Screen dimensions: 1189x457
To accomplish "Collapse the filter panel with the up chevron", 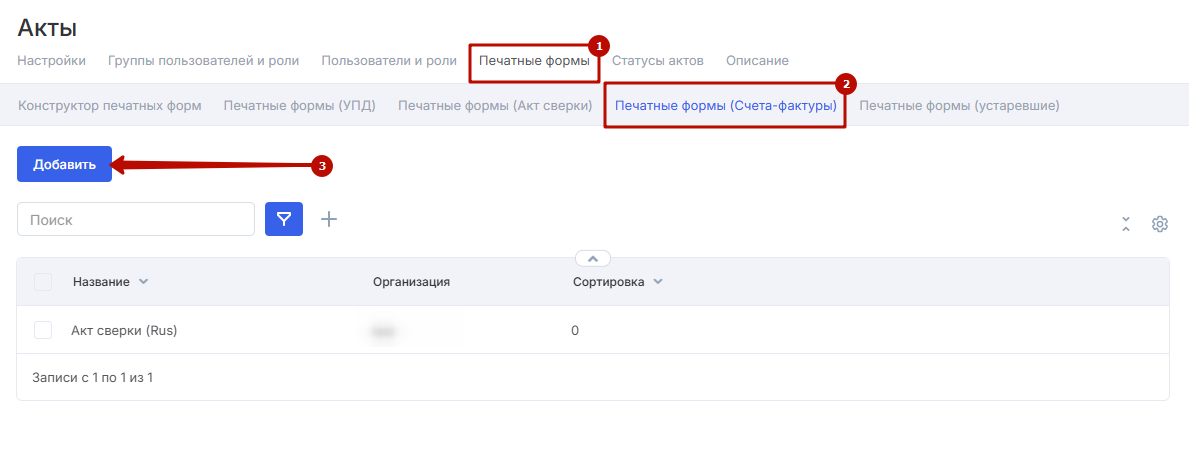I will (x=592, y=258).
